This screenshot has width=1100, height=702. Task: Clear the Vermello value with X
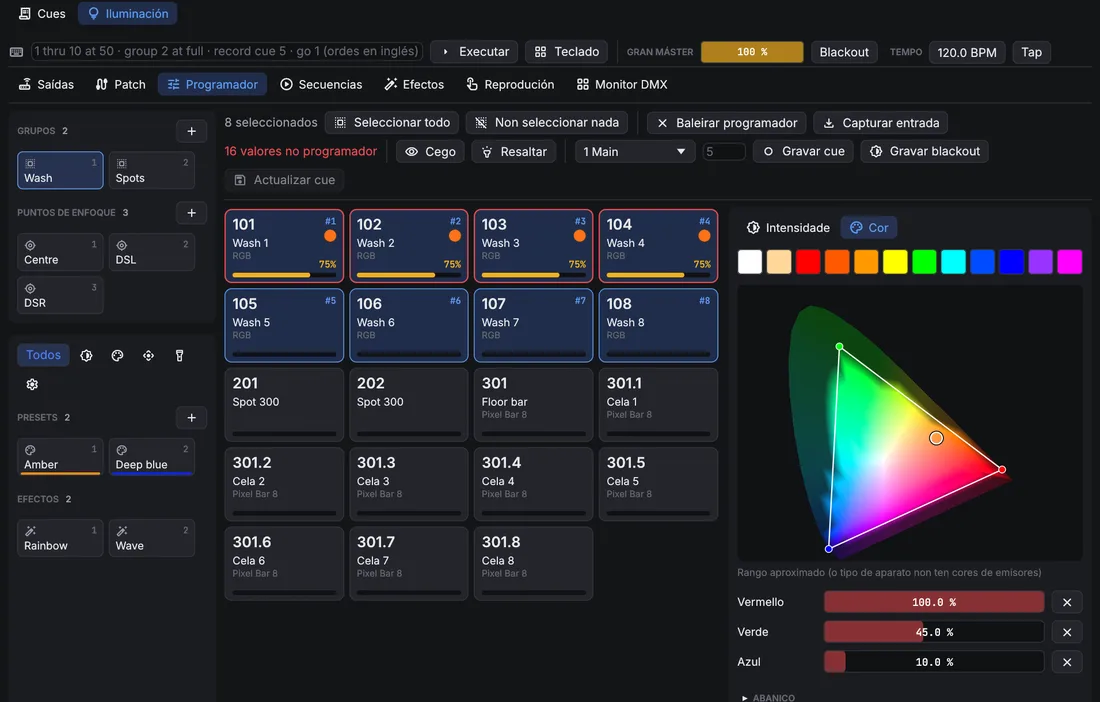[x=1066, y=602]
